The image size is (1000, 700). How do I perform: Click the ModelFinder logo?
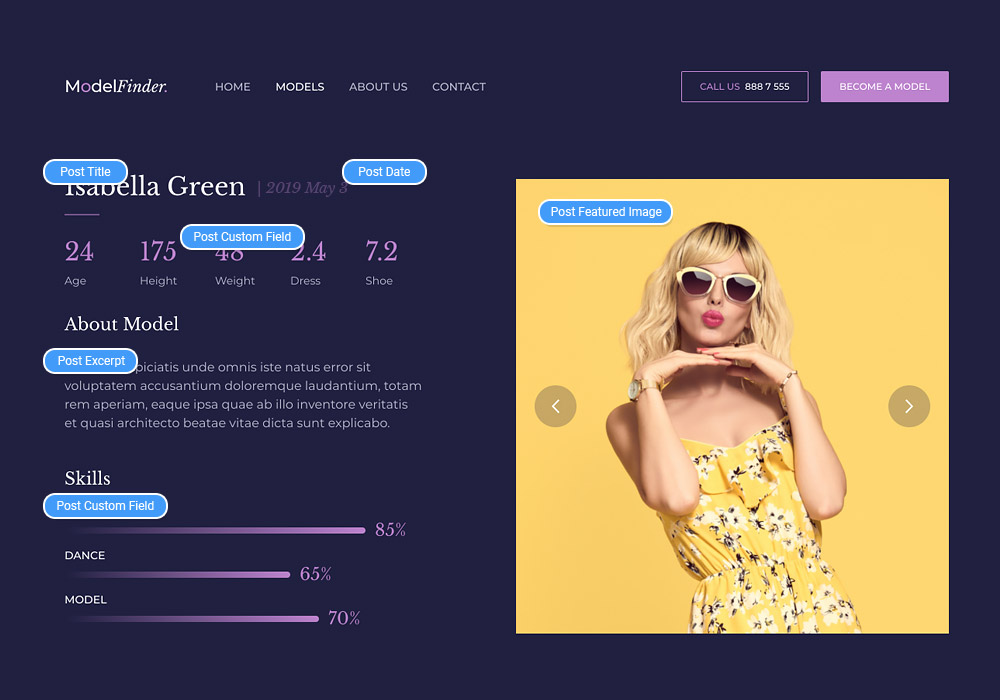116,87
